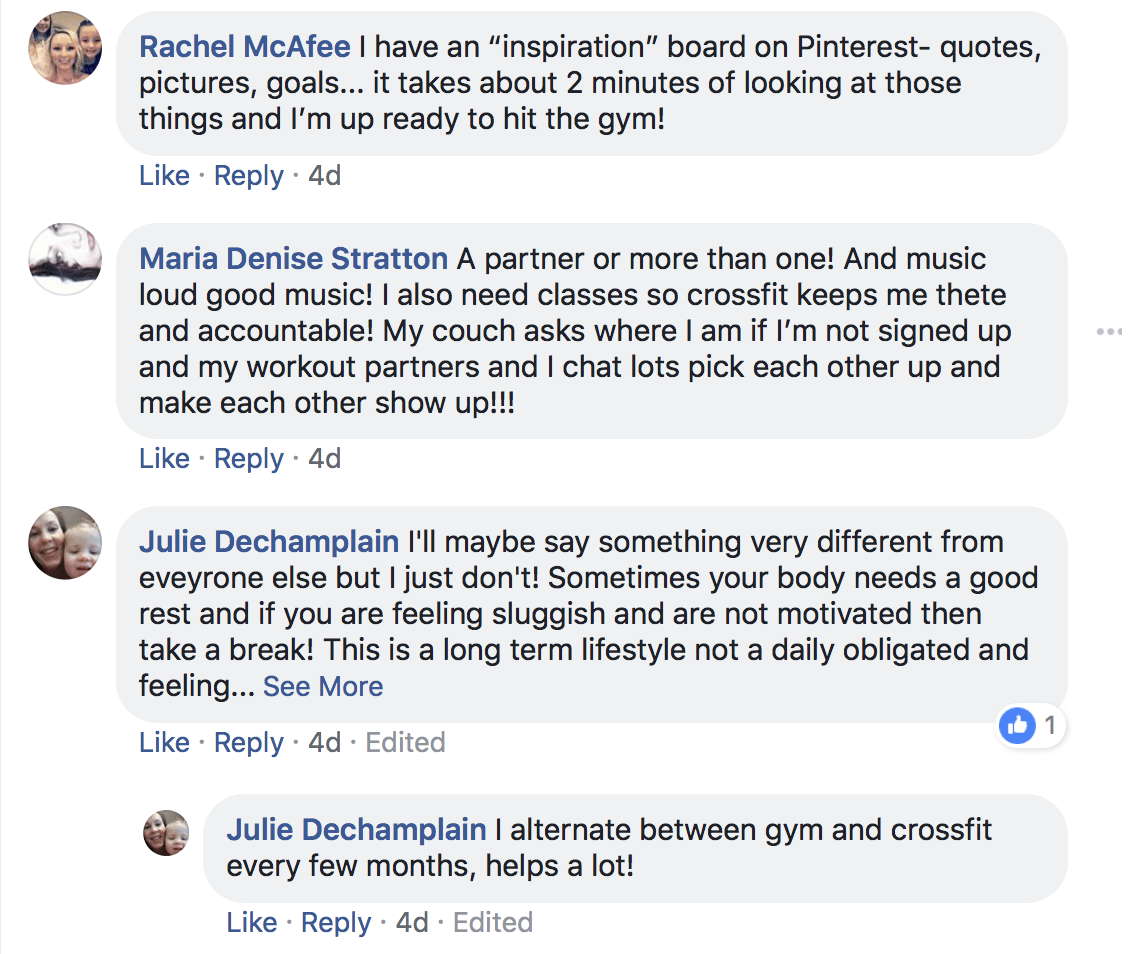This screenshot has width=1146, height=954.
Task: Reply to Rachel McAfee's comment
Action: click(248, 176)
